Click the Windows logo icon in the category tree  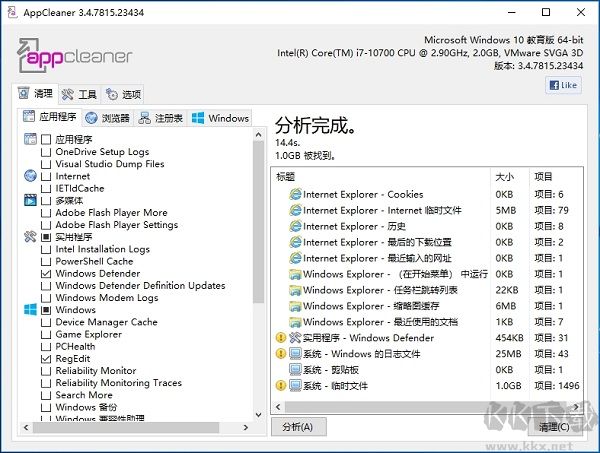30,310
